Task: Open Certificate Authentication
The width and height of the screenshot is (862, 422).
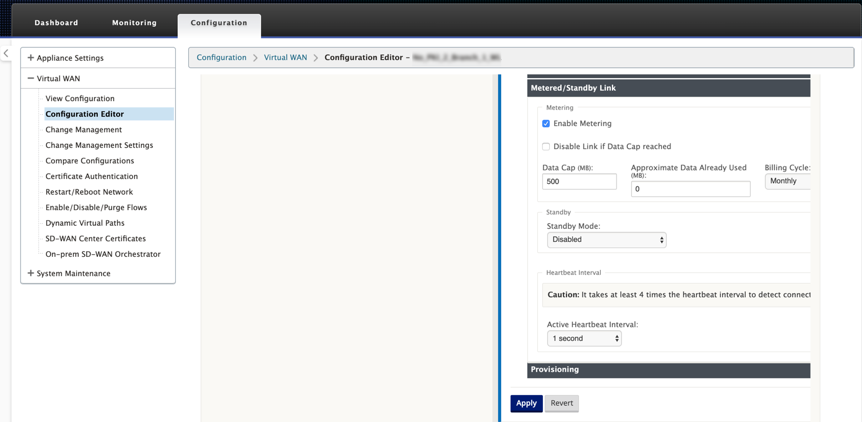Action: pyautogui.click(x=91, y=176)
